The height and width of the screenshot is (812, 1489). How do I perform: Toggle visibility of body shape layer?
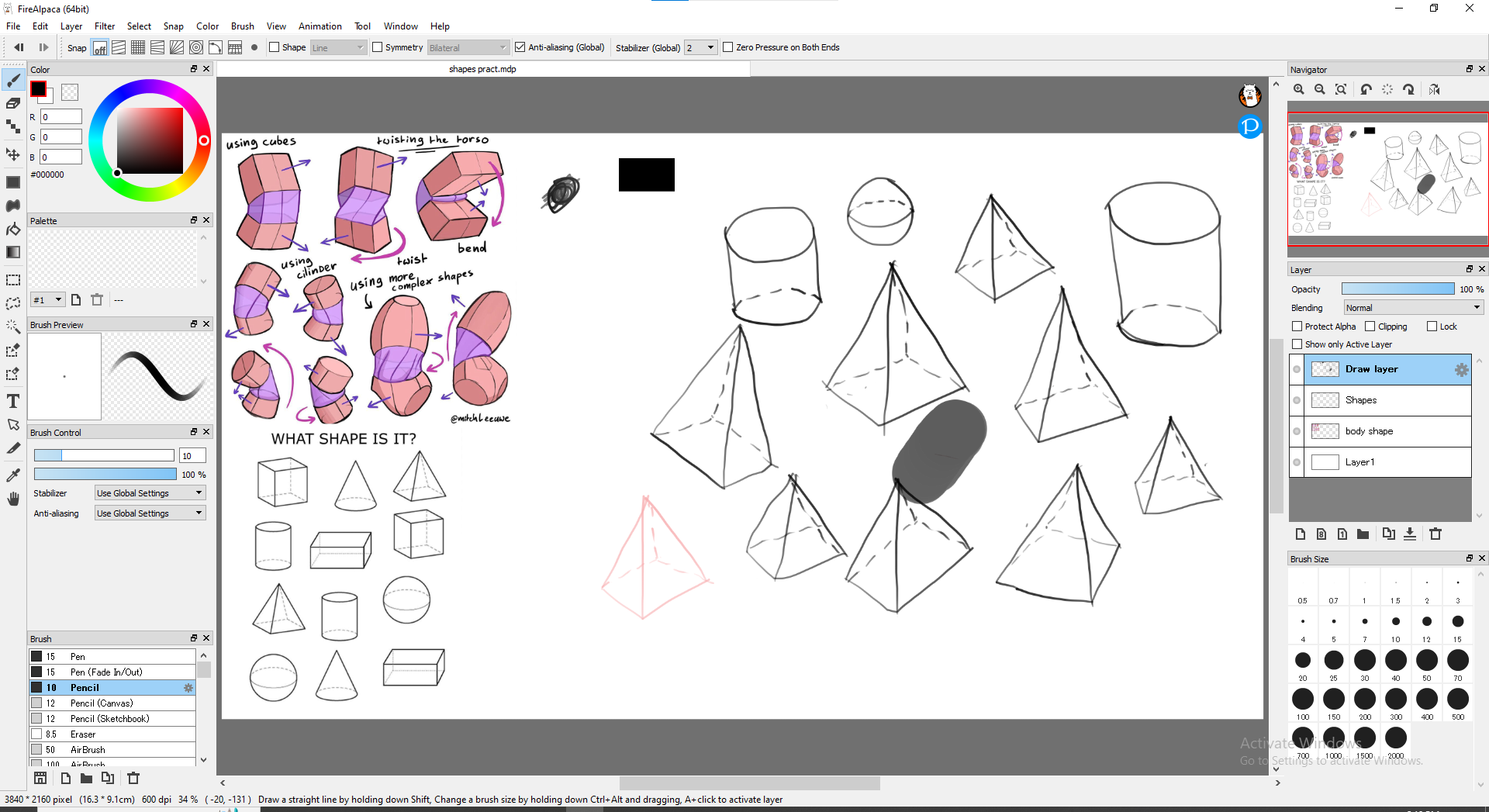(x=1297, y=431)
